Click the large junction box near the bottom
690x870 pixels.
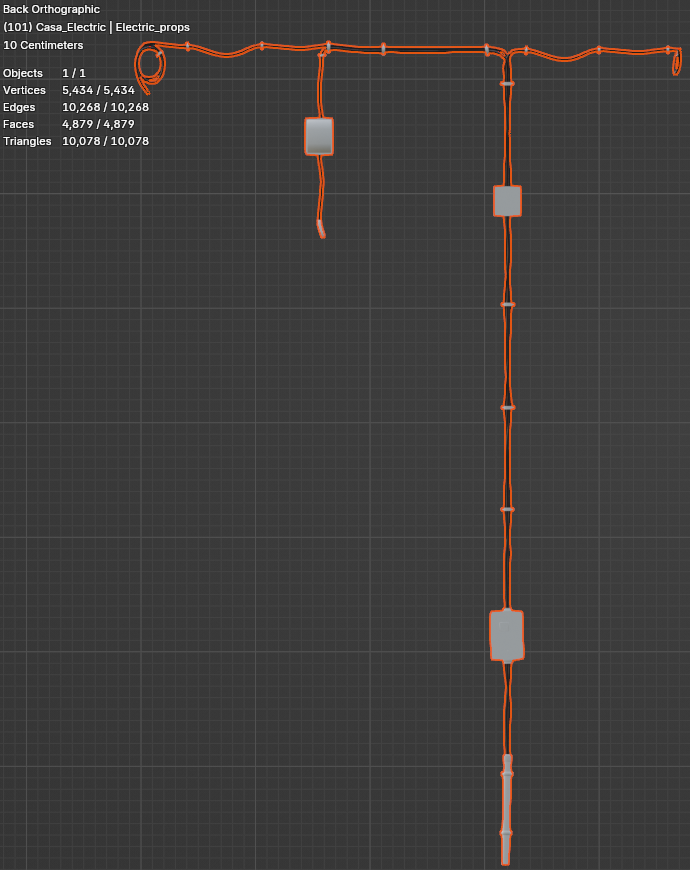click(507, 635)
